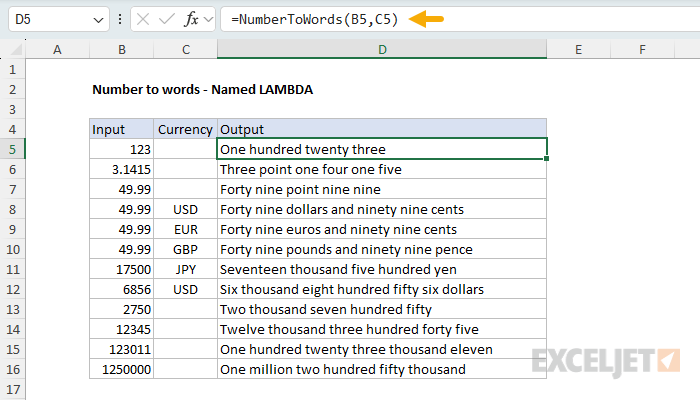Click the Select All corner triangle
The height and width of the screenshot is (400, 700).
pos(16,49)
